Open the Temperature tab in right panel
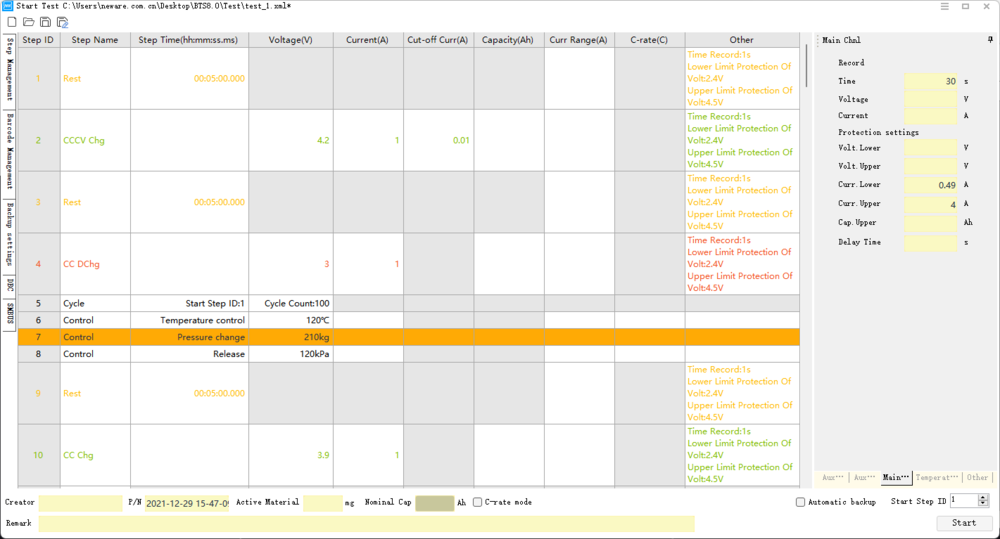The height and width of the screenshot is (539, 1000). click(x=937, y=478)
